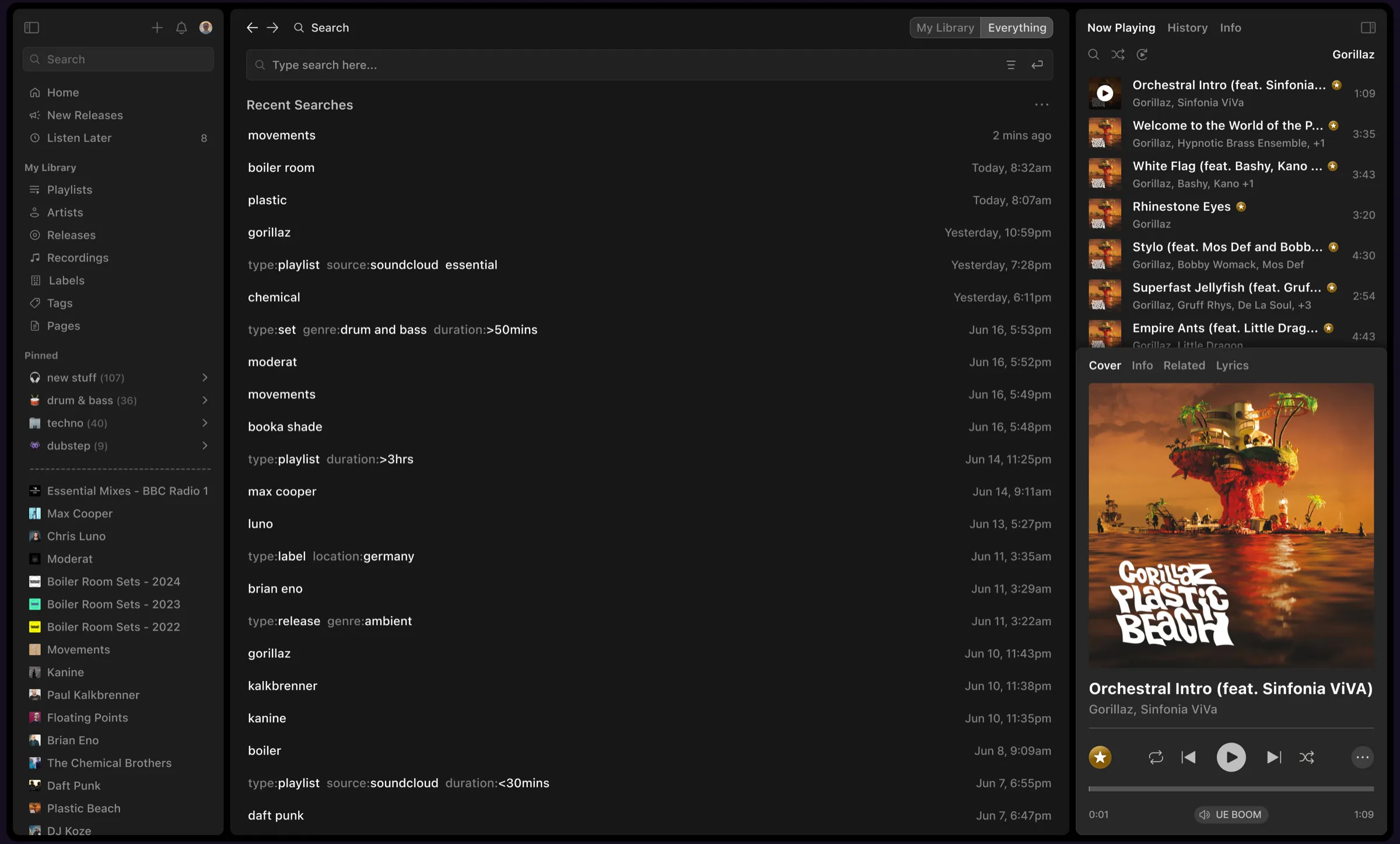
Task: Toggle repeat mode in player
Action: pos(1156,757)
